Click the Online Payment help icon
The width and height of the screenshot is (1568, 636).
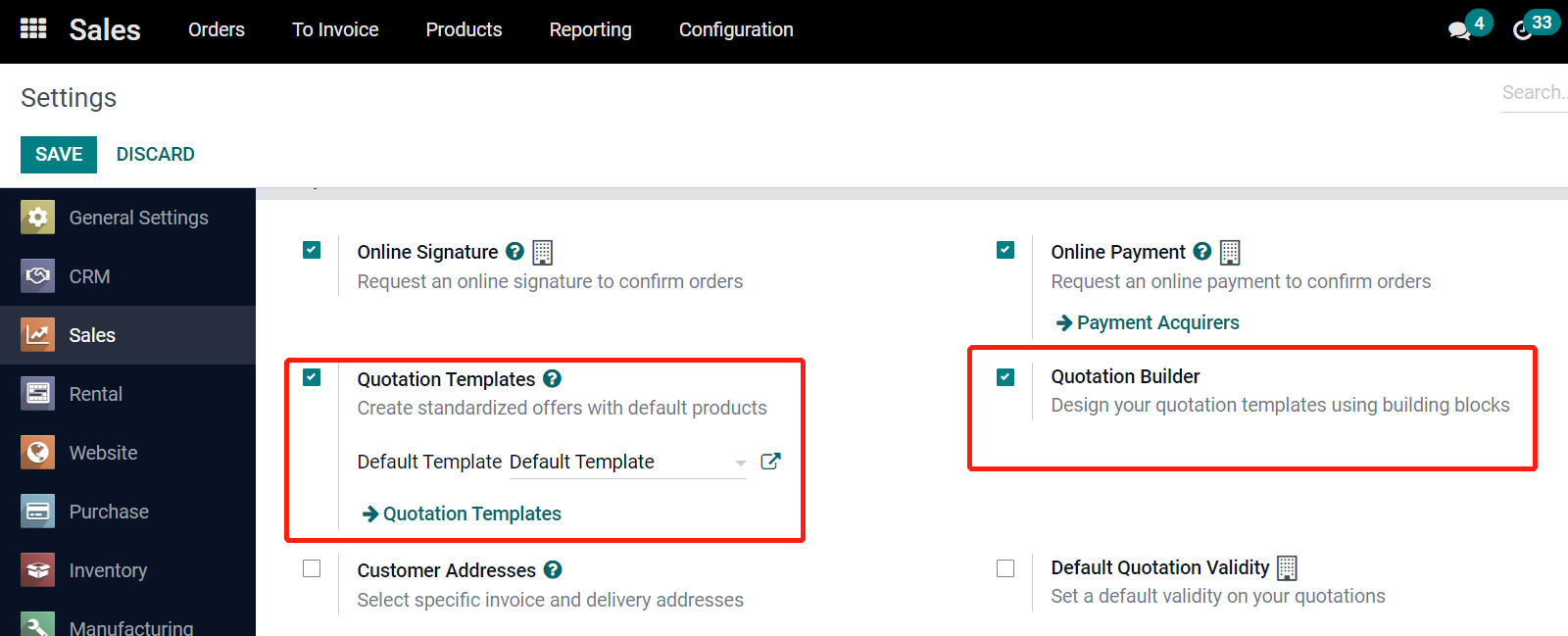tap(1201, 252)
